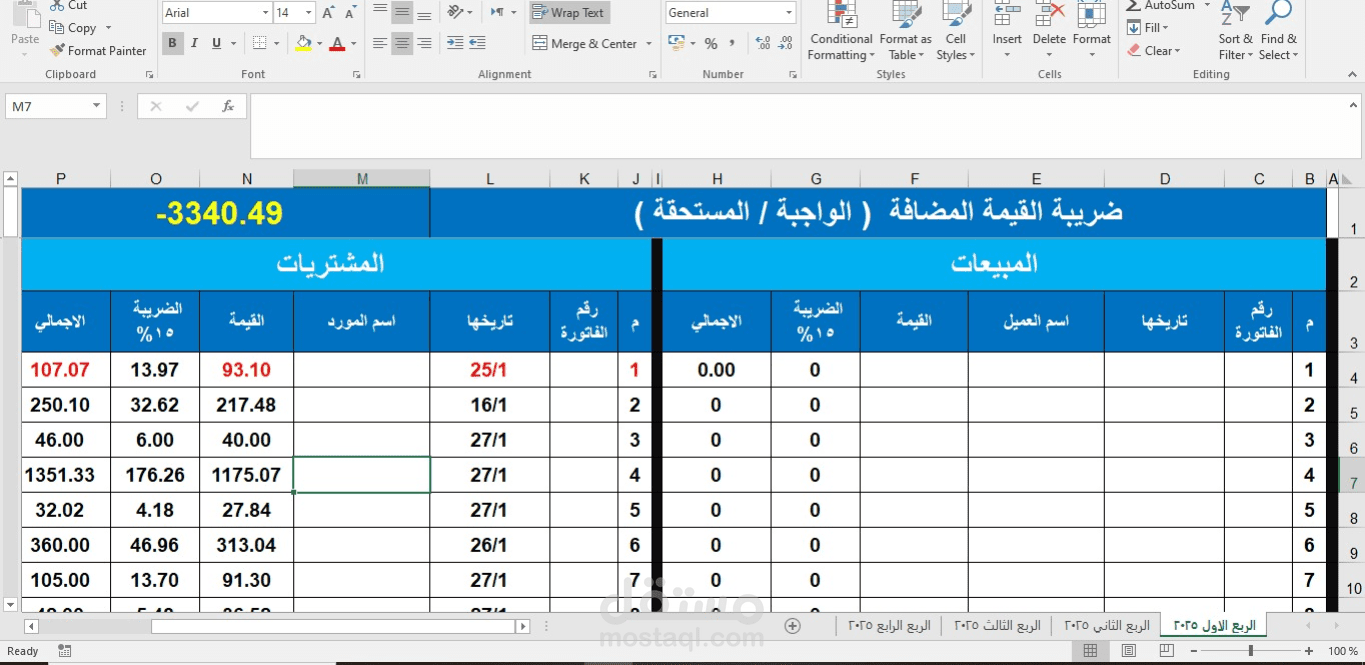
Task: Click the Name Box showing M7
Action: point(56,106)
